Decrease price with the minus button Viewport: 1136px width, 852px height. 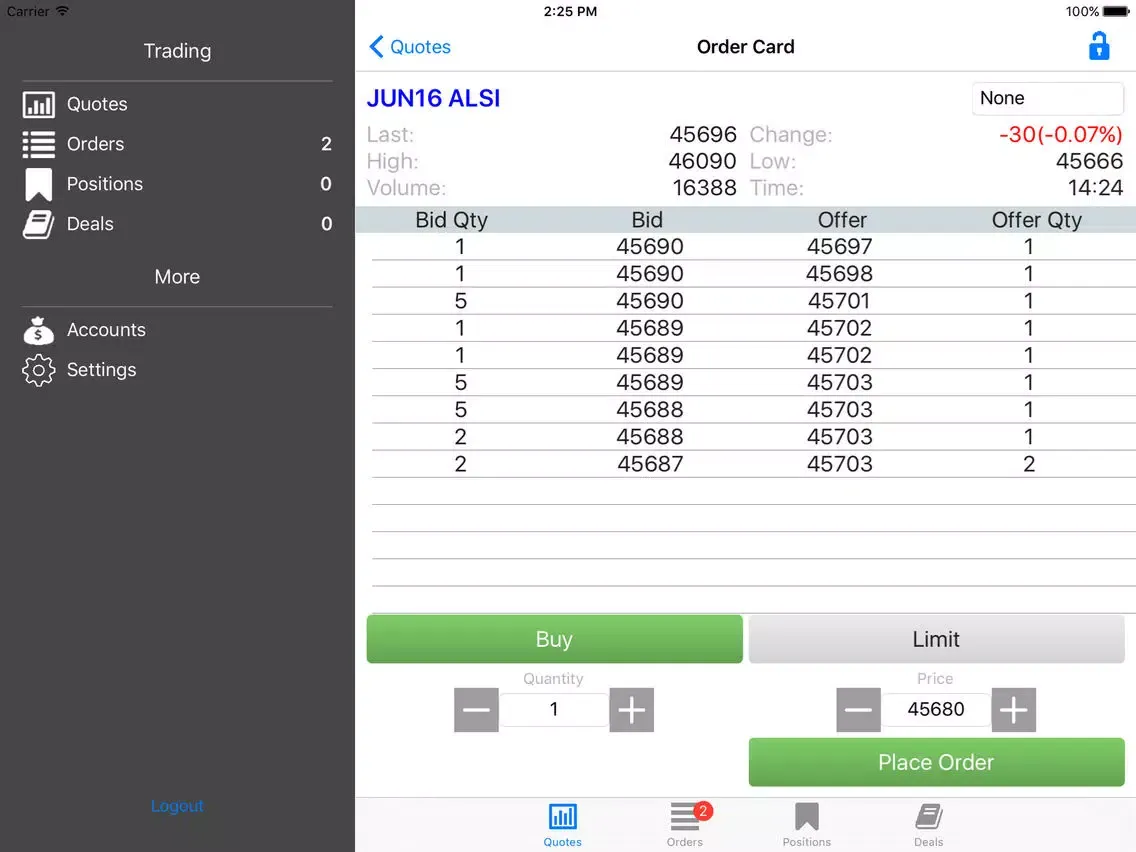(x=858, y=709)
